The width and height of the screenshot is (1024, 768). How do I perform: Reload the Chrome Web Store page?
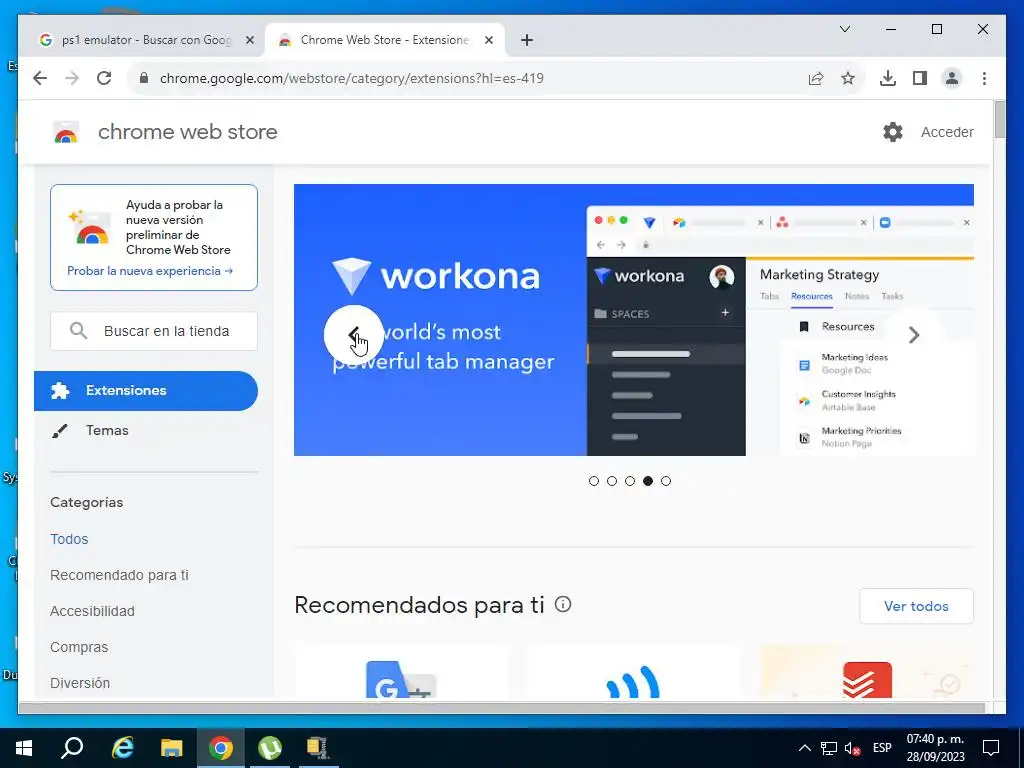104,78
